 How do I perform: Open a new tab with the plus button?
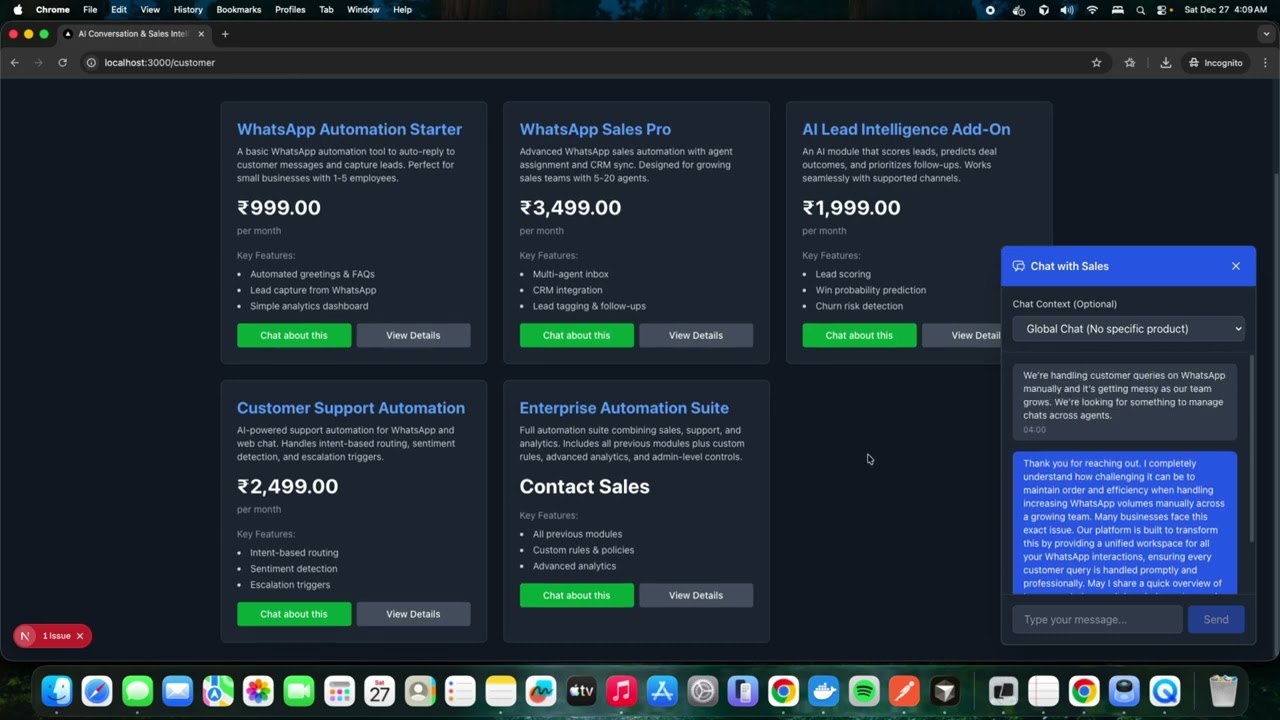[x=225, y=34]
